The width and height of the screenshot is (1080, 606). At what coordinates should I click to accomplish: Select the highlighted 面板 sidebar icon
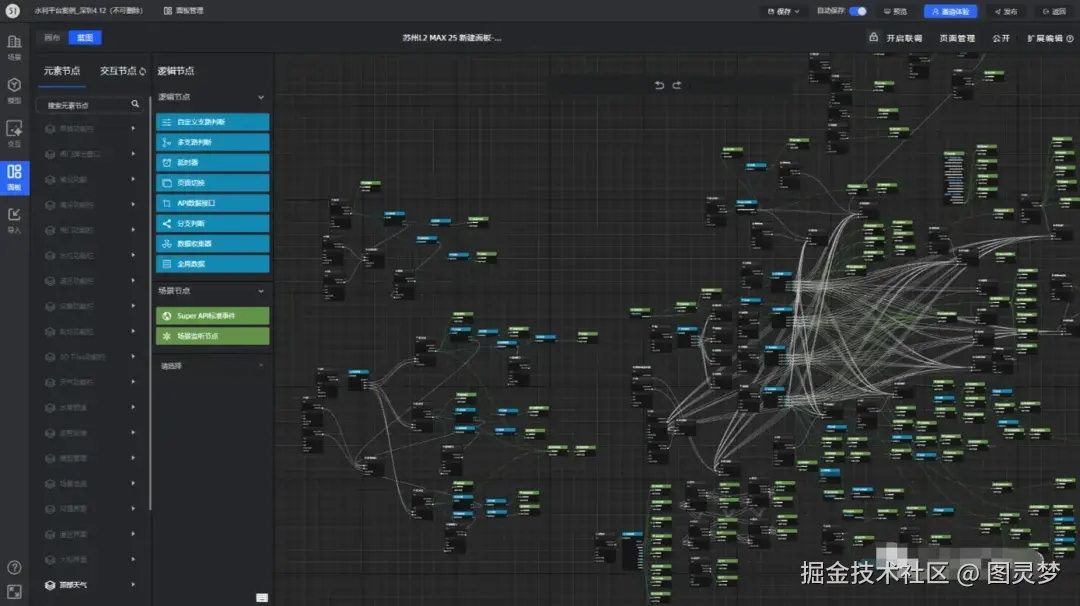14,177
